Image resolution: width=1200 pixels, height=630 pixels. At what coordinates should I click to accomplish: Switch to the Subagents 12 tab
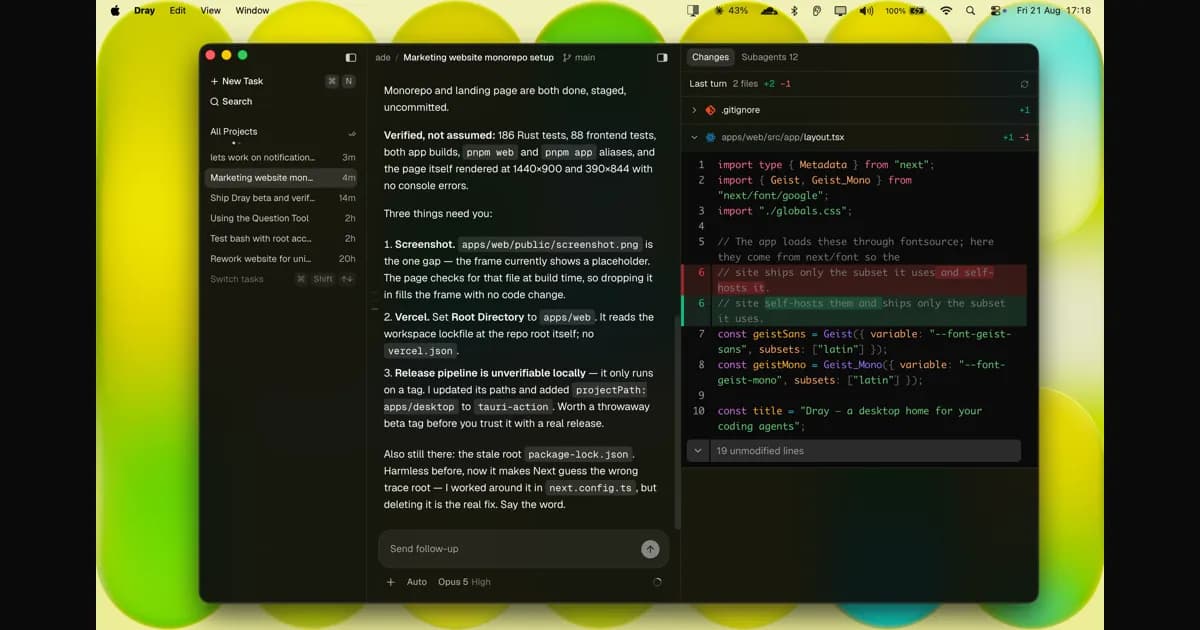(x=770, y=57)
